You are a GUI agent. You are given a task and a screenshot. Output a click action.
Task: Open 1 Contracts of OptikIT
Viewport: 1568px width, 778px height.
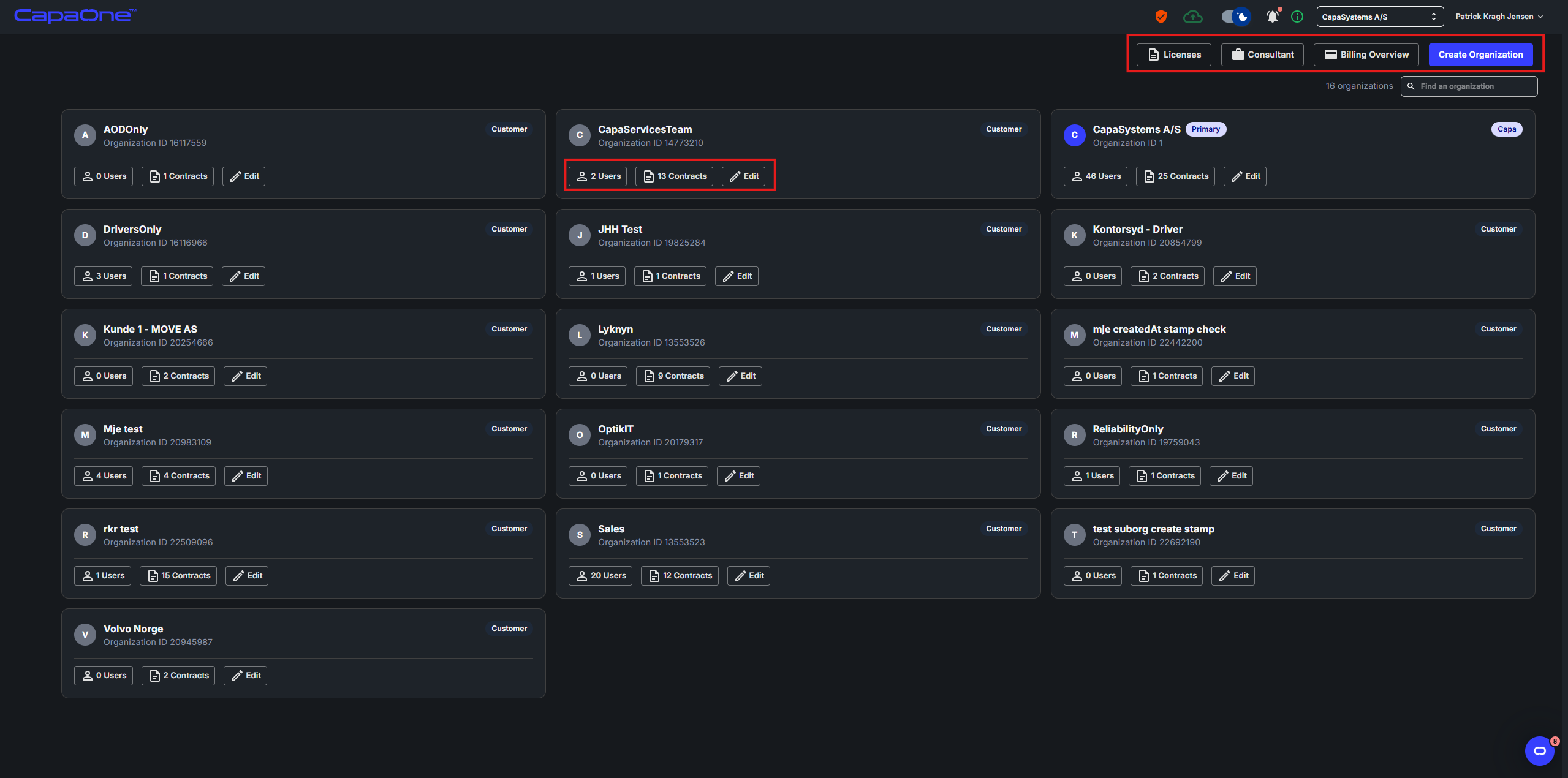pyautogui.click(x=672, y=476)
